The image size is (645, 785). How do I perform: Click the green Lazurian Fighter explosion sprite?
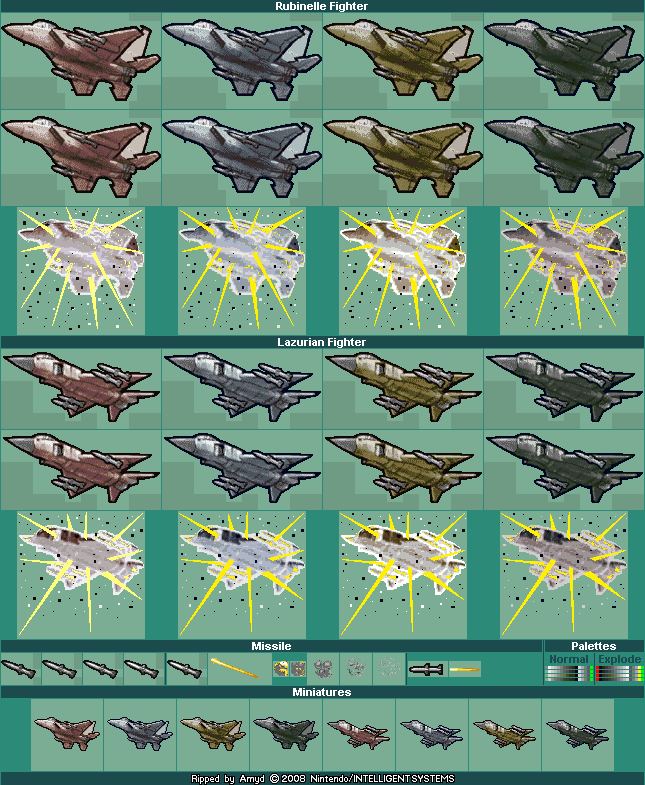564,575
